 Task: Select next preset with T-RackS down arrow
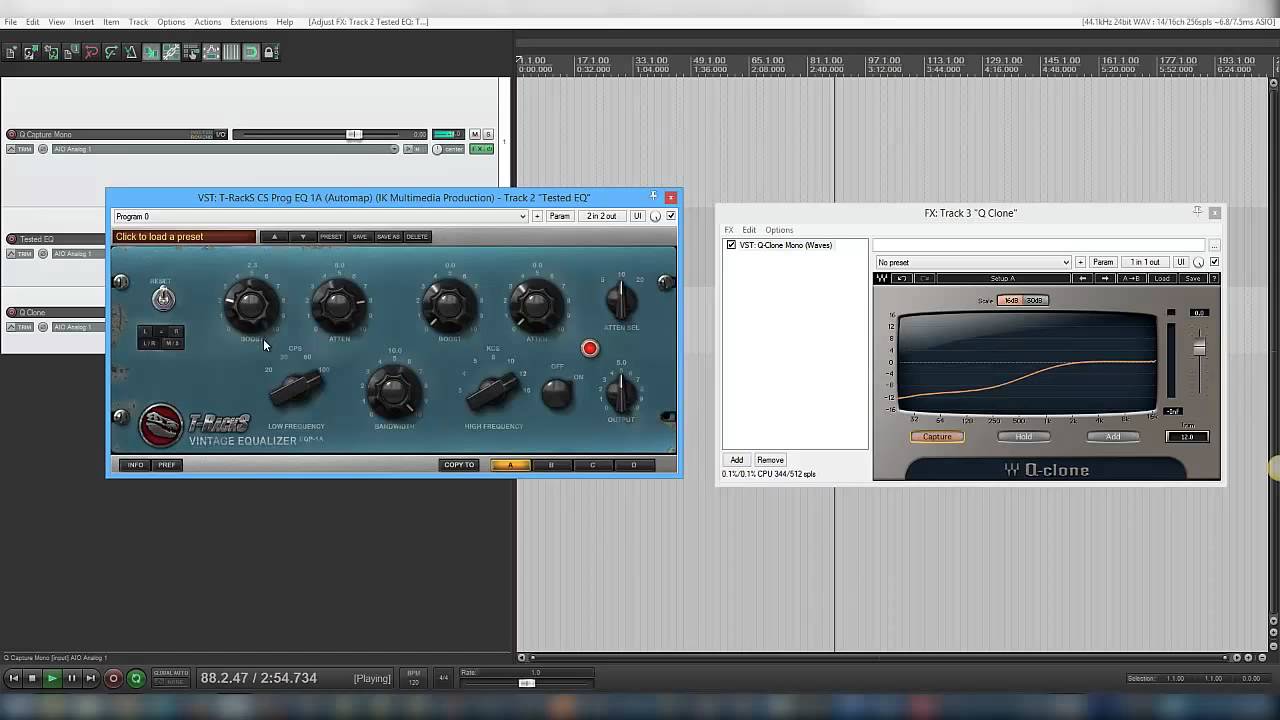point(303,237)
